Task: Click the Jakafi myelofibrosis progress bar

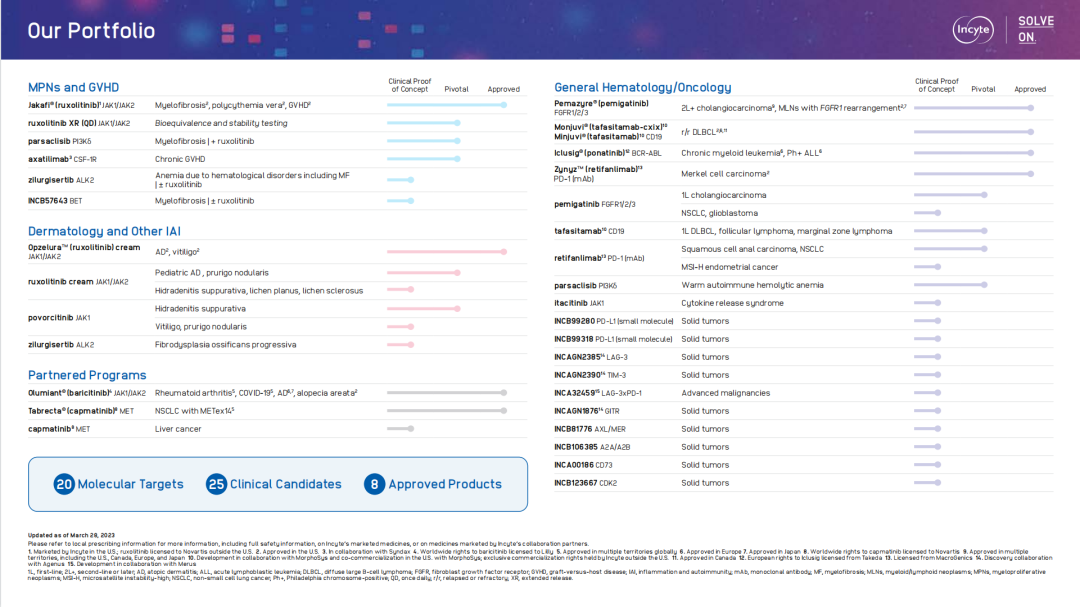Action: click(446, 104)
